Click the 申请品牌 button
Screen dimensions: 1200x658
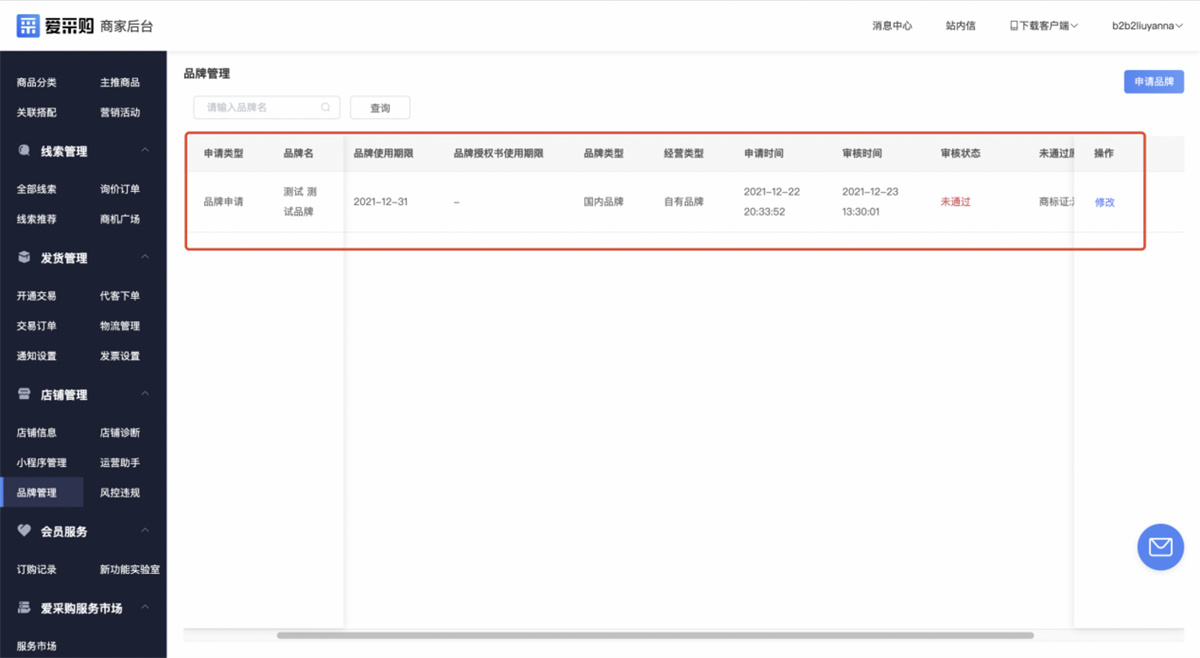point(1154,82)
